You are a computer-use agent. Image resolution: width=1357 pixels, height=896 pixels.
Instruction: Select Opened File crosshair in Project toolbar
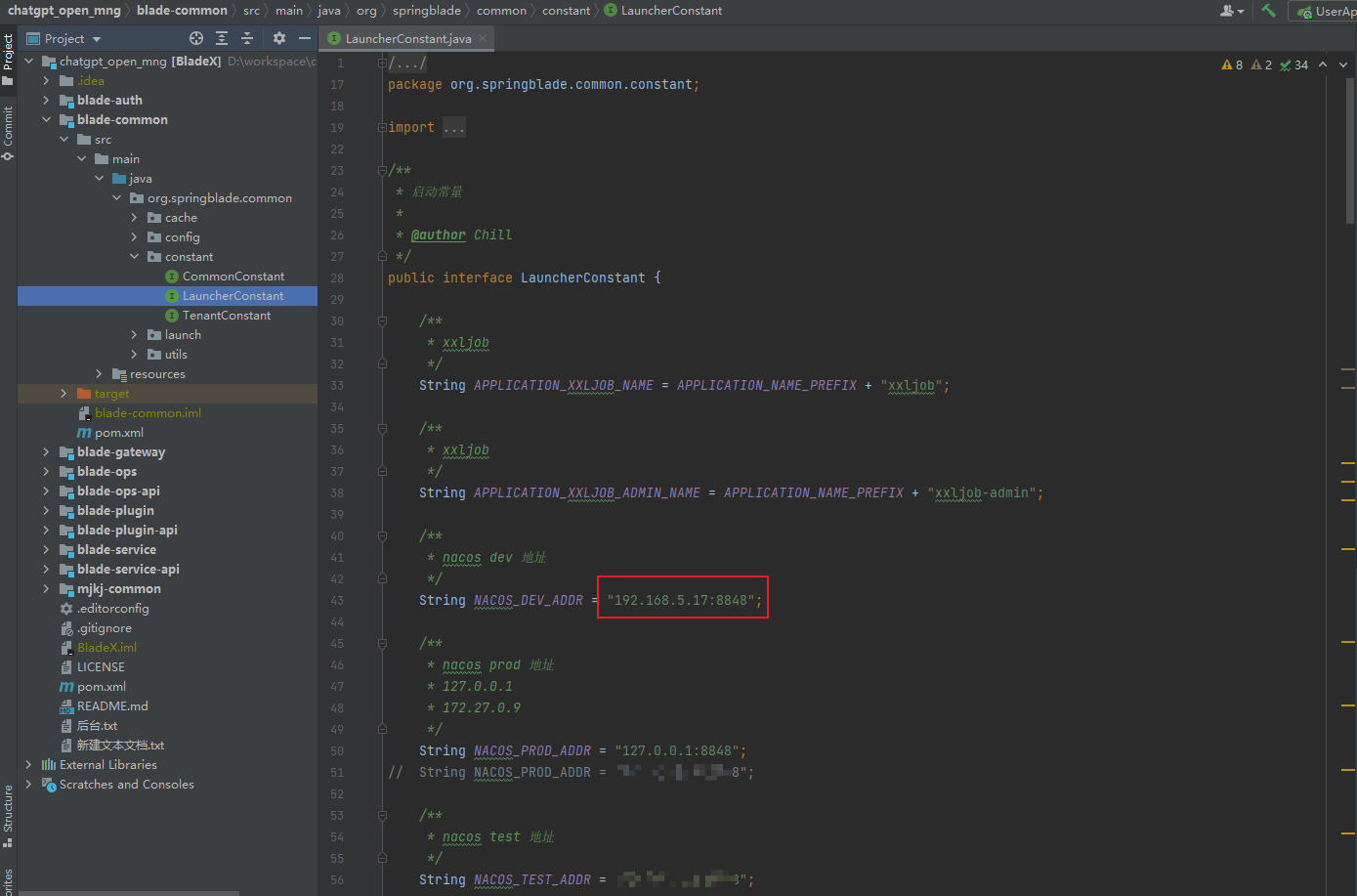195,37
